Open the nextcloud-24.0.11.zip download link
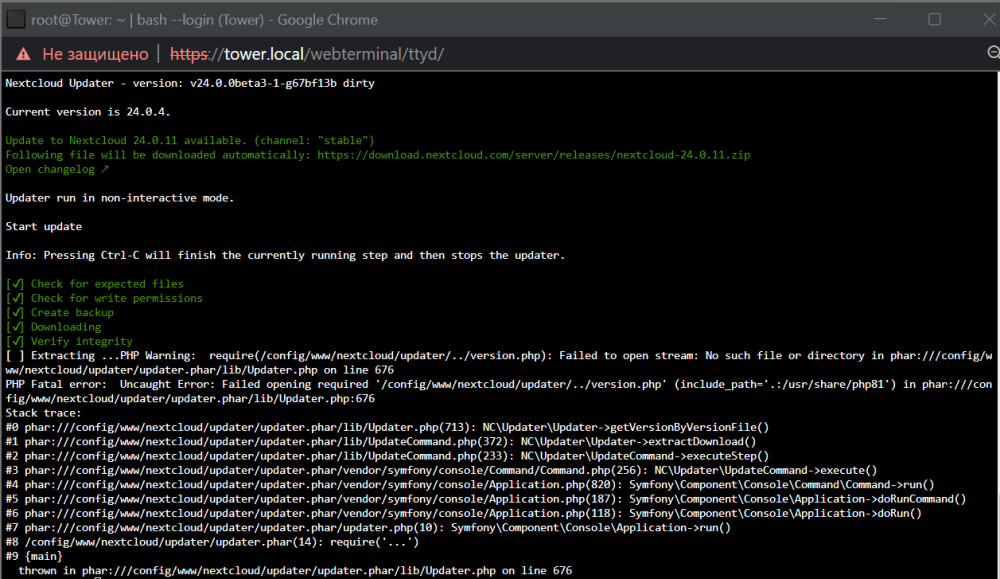Viewport: 1000px width, 579px height. pos(533,155)
